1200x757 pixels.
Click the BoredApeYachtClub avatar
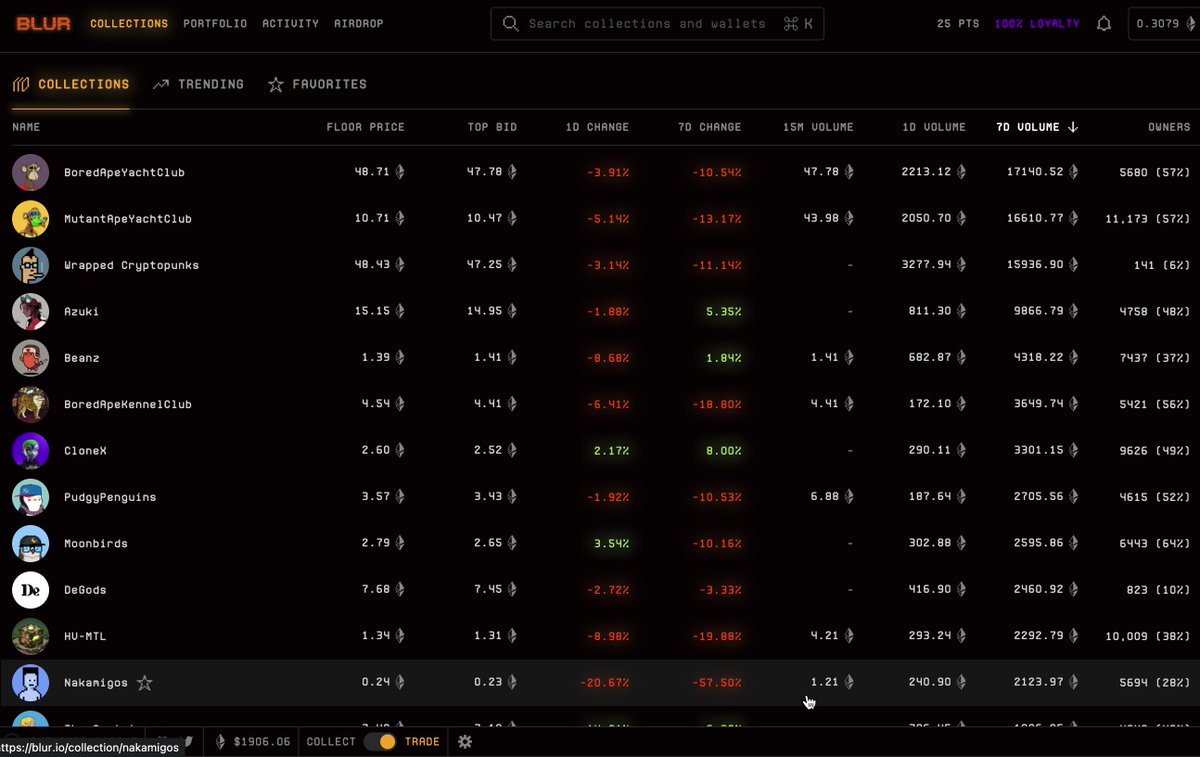(30, 172)
